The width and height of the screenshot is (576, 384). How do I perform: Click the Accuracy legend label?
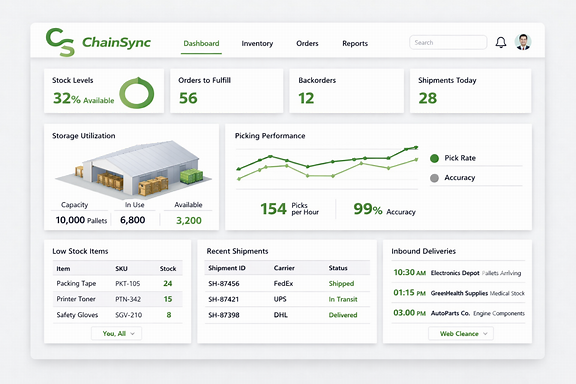[x=460, y=178]
